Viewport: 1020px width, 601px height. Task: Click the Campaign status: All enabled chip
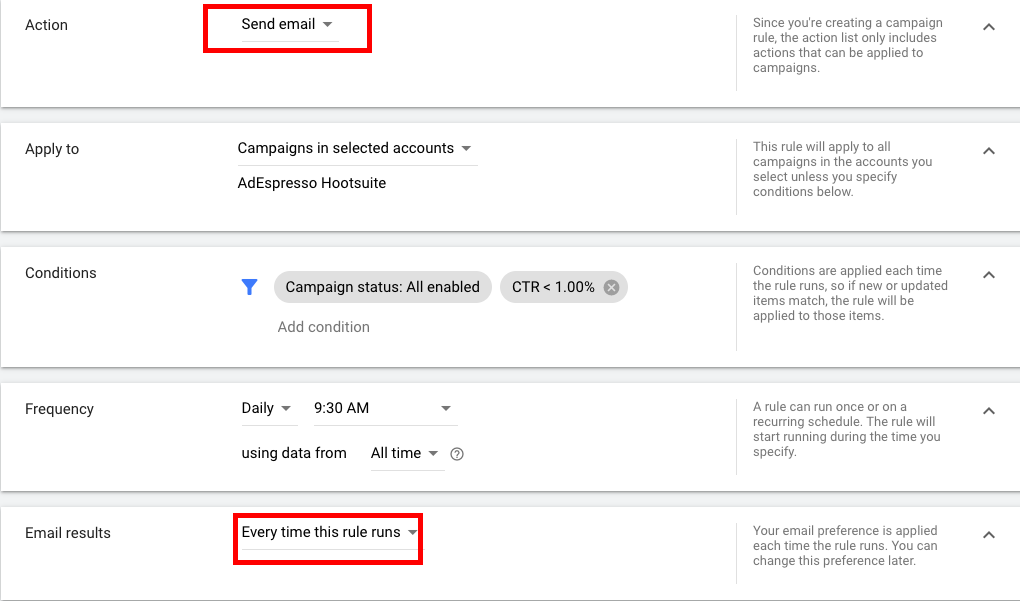pos(382,287)
